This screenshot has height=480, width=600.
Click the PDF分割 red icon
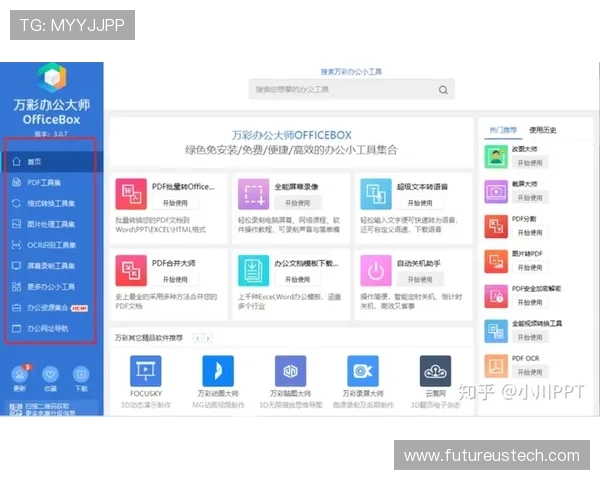click(x=496, y=226)
